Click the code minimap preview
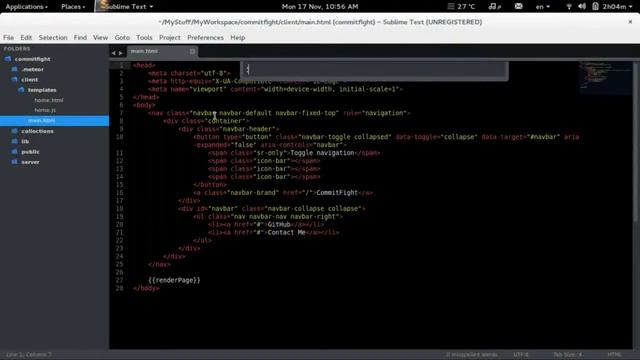640x360 pixels. [605, 78]
